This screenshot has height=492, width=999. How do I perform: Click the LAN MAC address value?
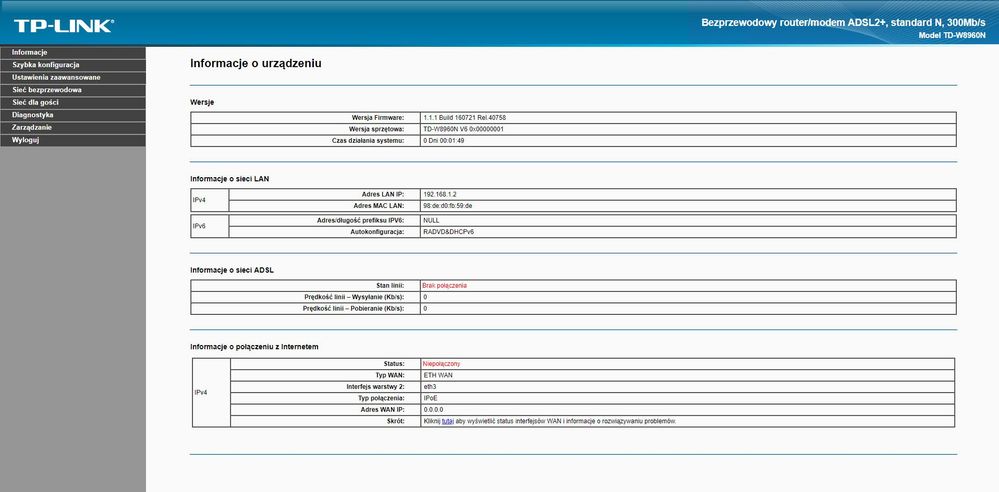pos(447,206)
